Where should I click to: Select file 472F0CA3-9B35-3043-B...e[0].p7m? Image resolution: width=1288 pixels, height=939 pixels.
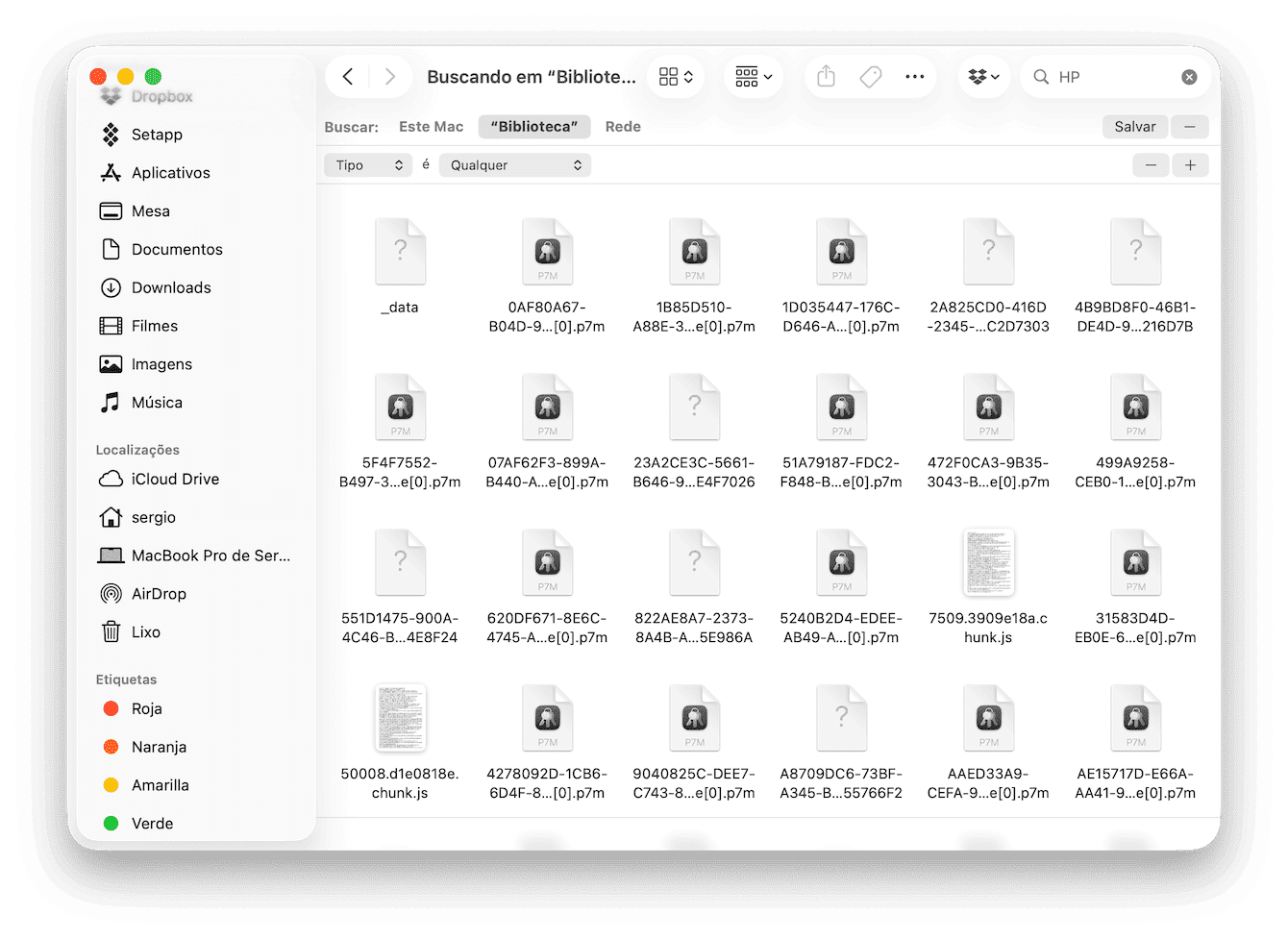pyautogui.click(x=988, y=408)
